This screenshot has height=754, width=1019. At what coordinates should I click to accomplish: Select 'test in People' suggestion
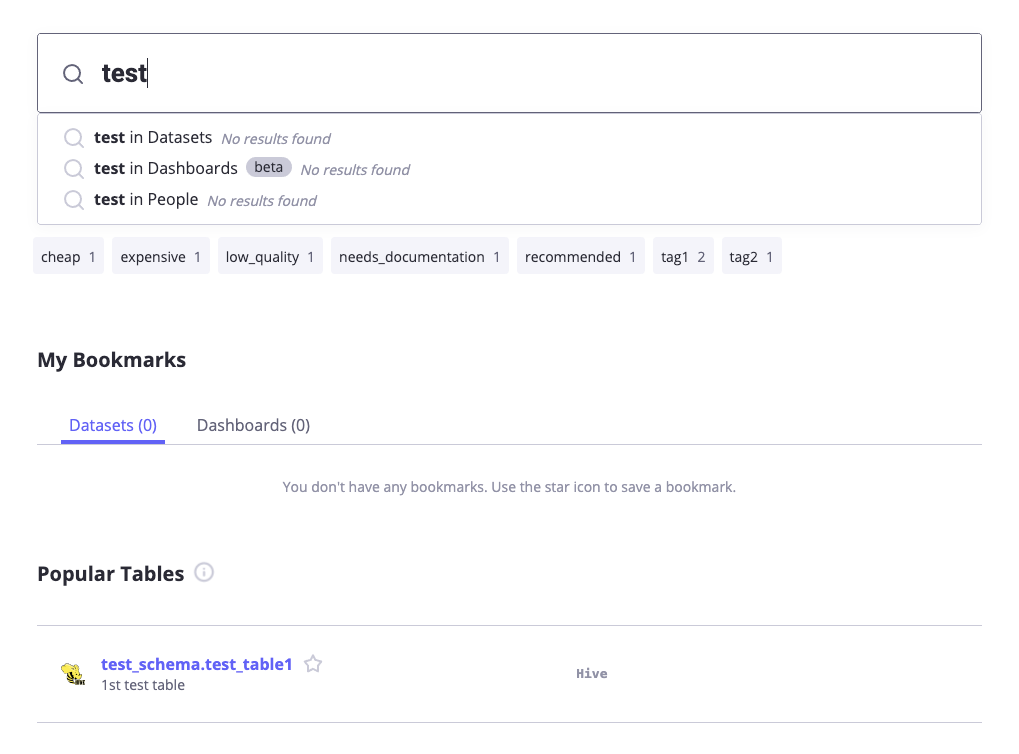click(x=509, y=200)
